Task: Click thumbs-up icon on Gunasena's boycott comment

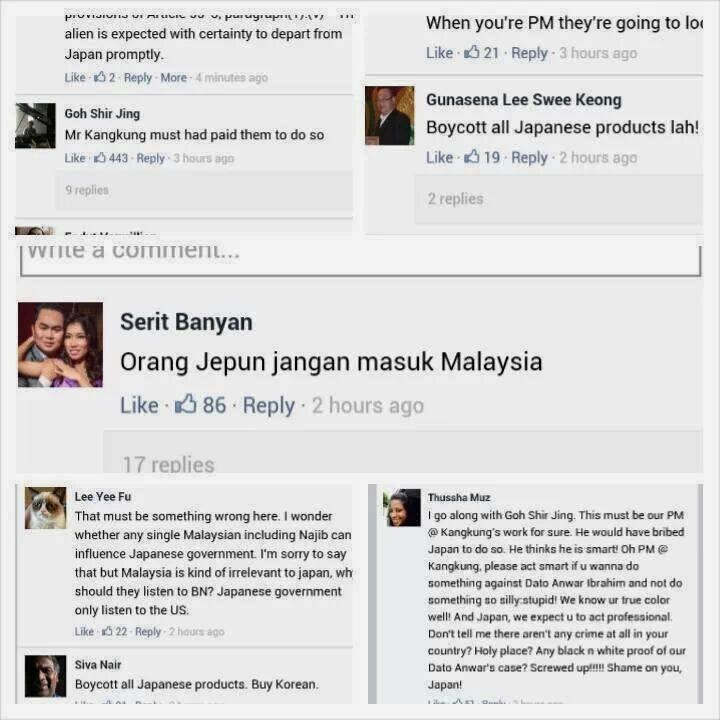Action: [472, 157]
